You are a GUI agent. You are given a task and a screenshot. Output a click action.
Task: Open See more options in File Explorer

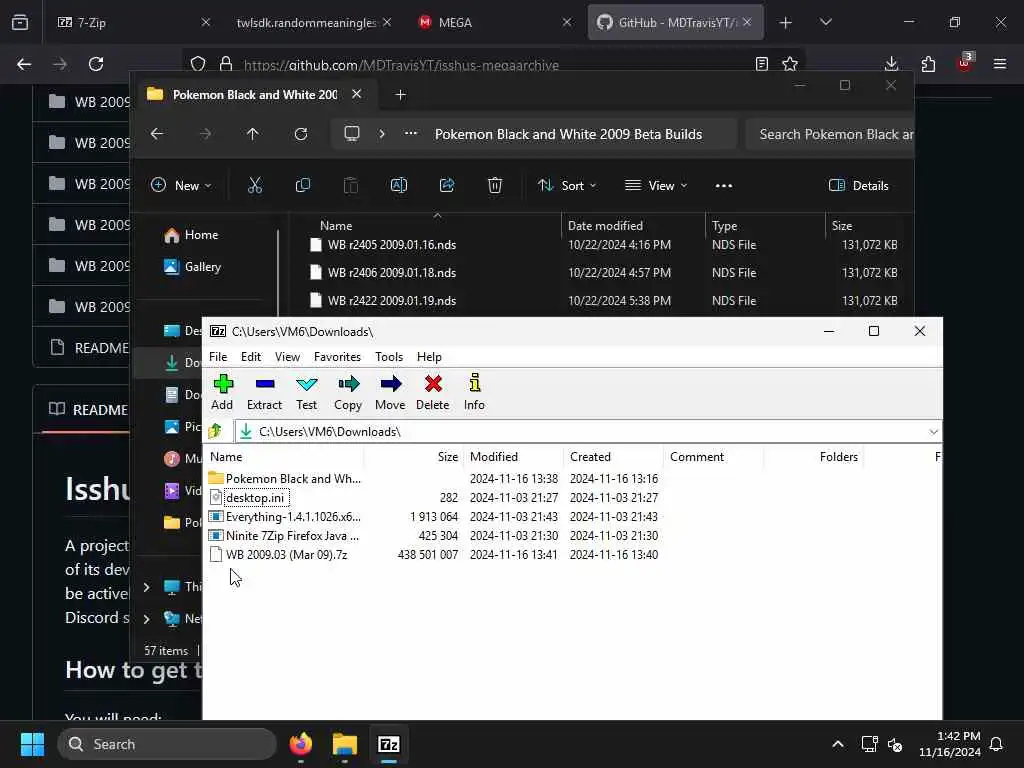point(724,185)
